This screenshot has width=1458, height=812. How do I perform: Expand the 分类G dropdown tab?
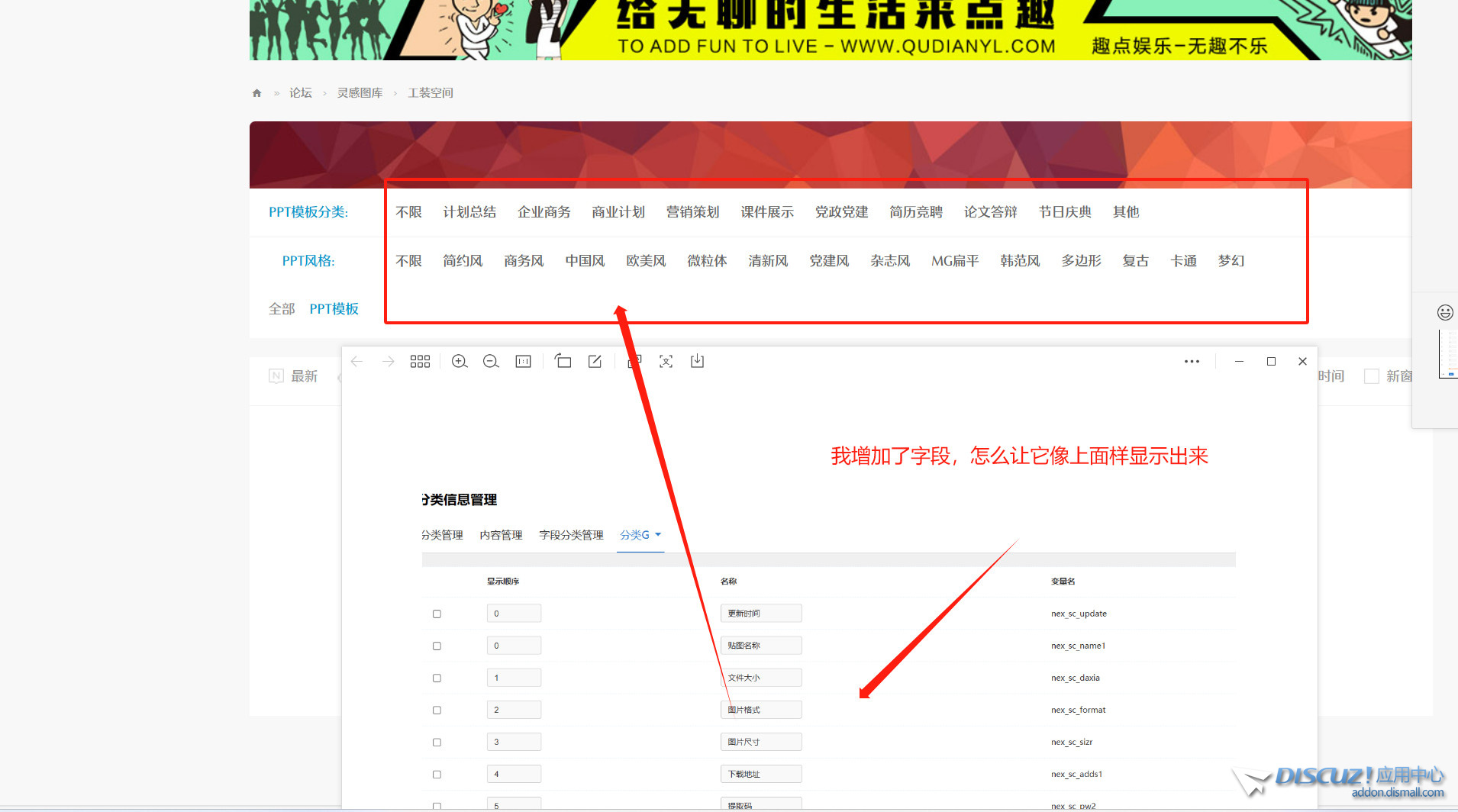(640, 535)
